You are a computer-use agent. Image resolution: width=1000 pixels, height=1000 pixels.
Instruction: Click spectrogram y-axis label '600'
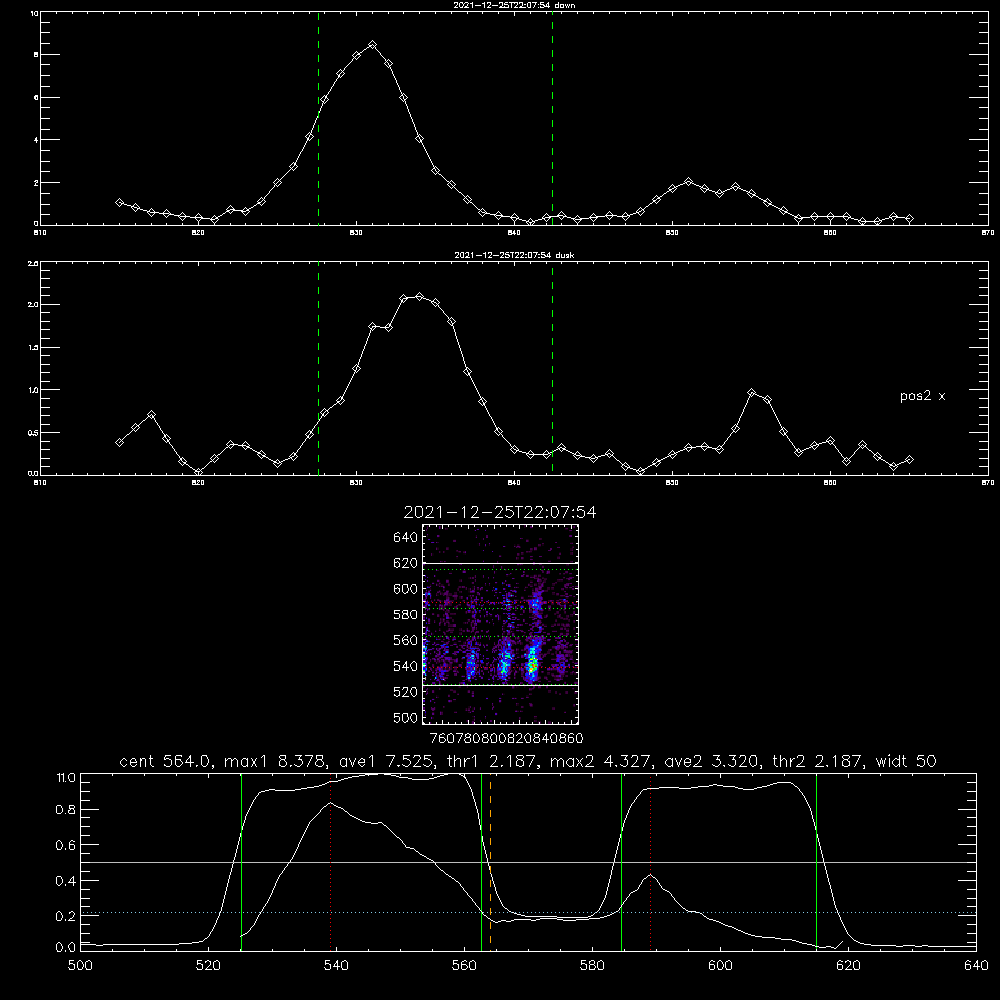coord(405,589)
